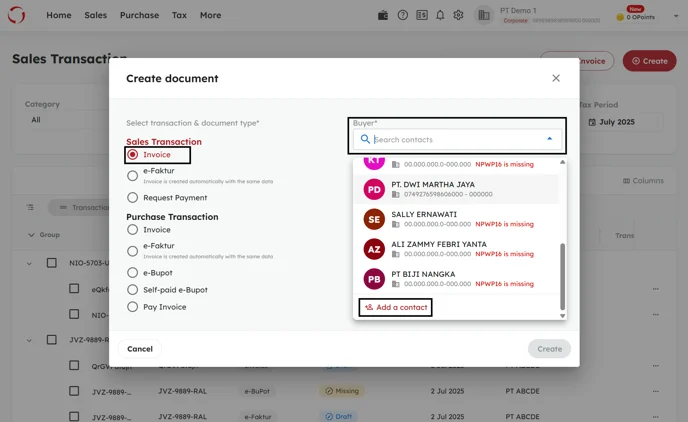Click the PT Demo 1 company building icon
This screenshot has width=688, height=422.
click(484, 15)
